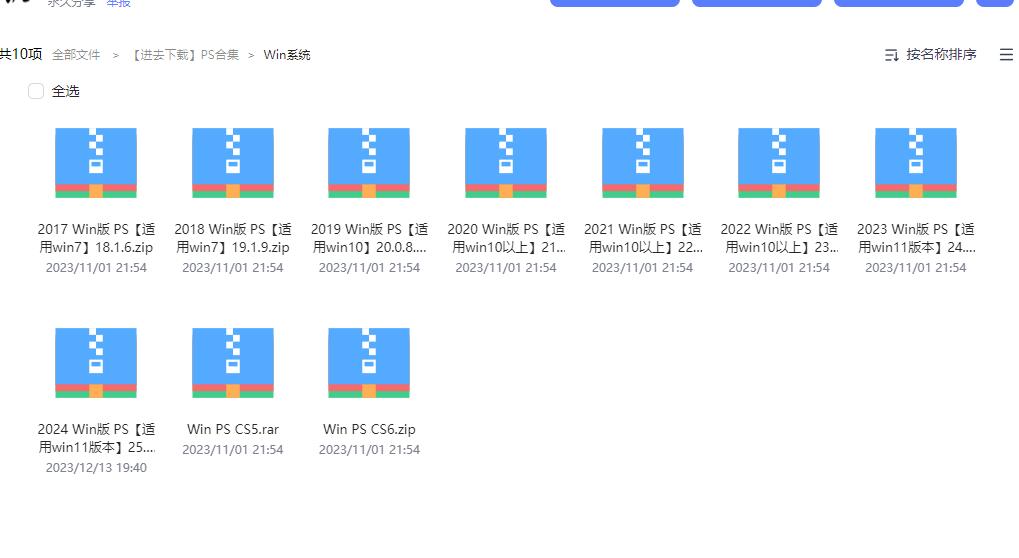Click the Win PS CS5.rar file name

coord(233,429)
